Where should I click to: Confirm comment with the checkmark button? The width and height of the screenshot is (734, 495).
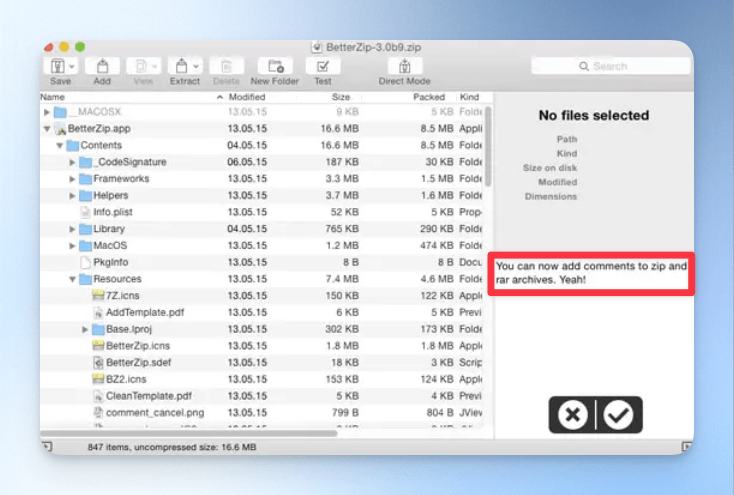(619, 415)
